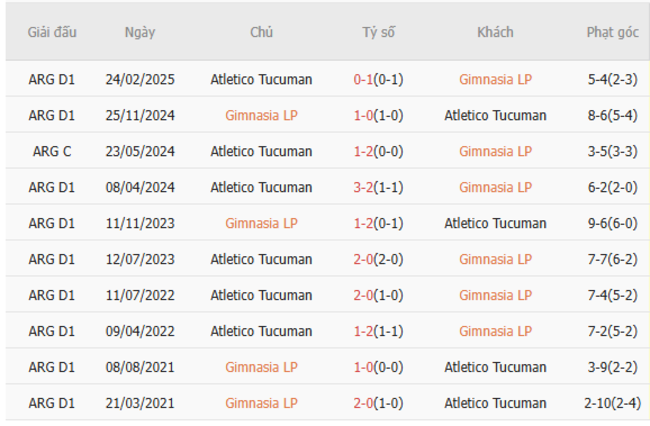This screenshot has width=650, height=426.
Task: Select Gimnasia LP in the 25/11/2024 row
Action: [261, 115]
